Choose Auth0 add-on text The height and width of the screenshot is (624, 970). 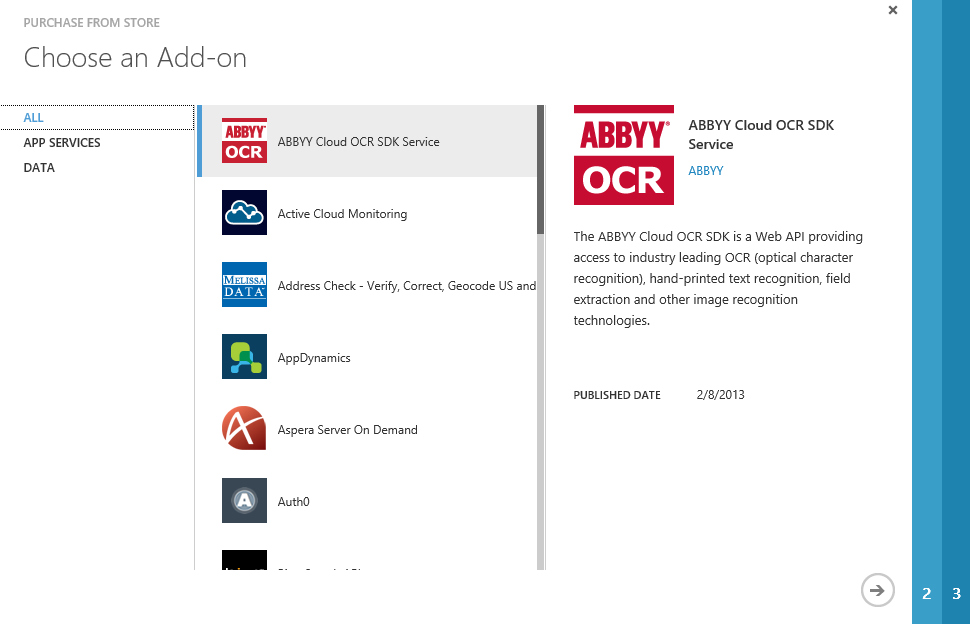293,502
